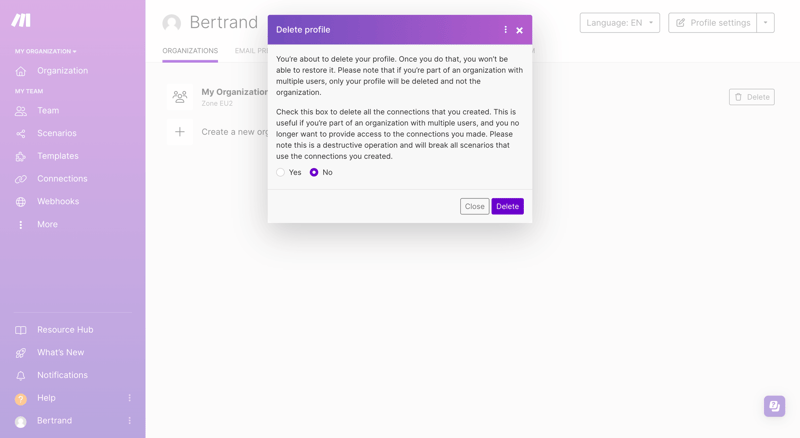This screenshot has height=438, width=800.
Task: Click the Connections link icon
Action: click(x=20, y=179)
